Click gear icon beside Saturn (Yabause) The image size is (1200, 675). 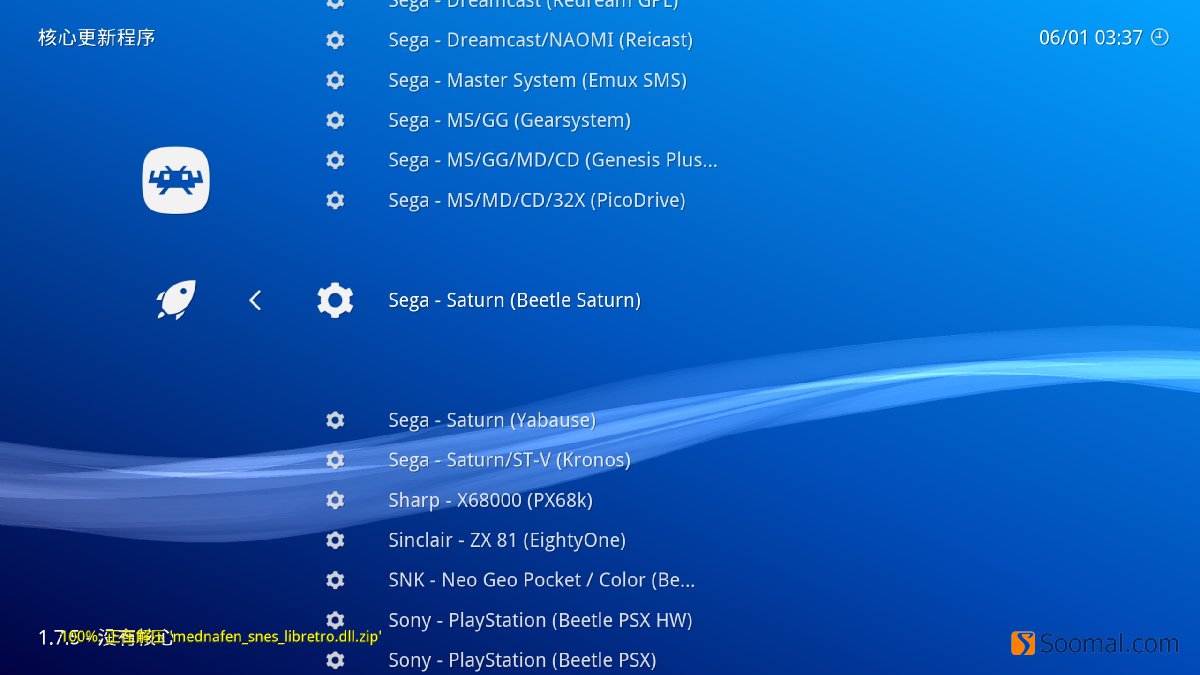click(335, 420)
